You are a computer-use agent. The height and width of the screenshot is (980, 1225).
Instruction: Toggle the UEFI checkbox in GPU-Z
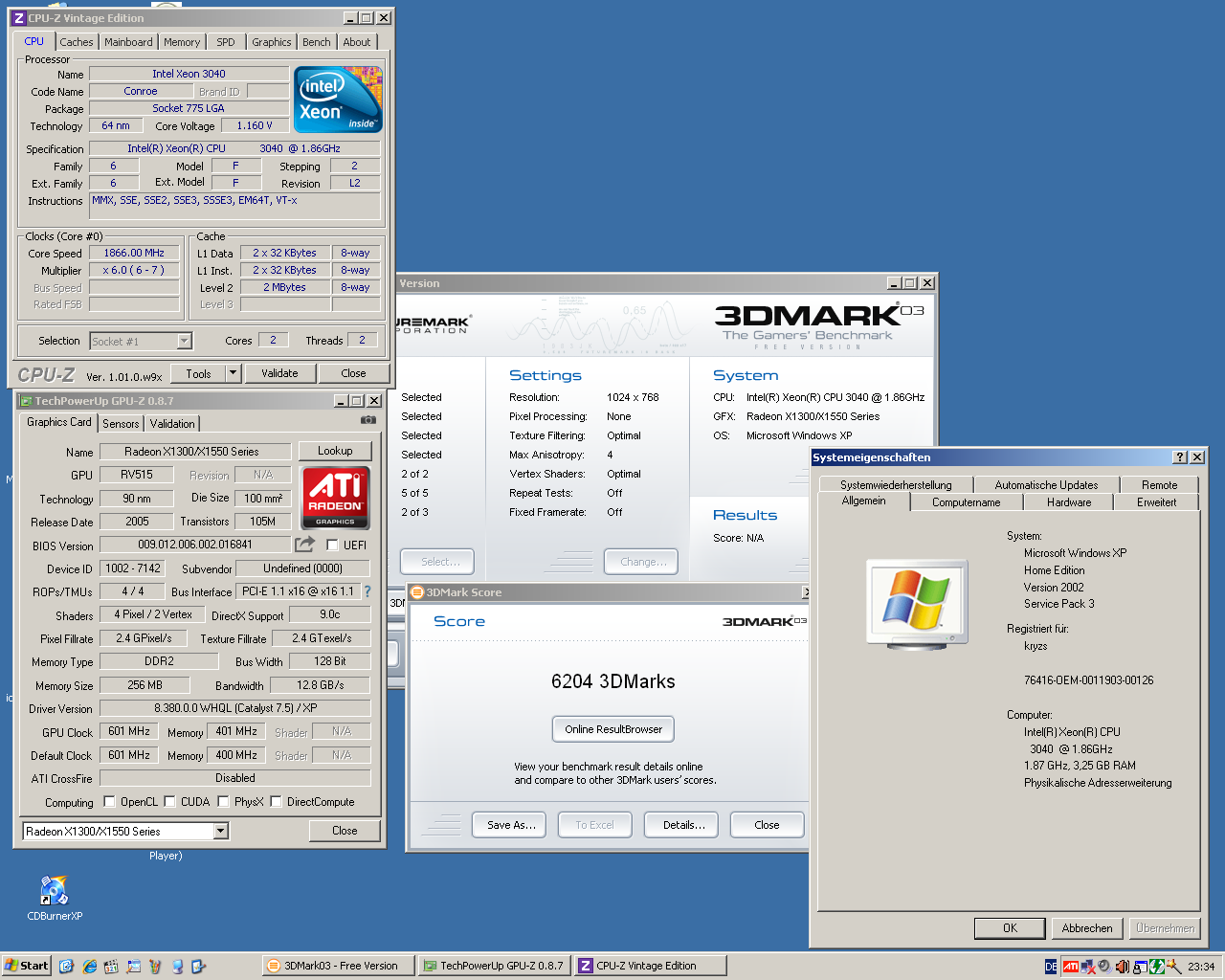pos(332,545)
